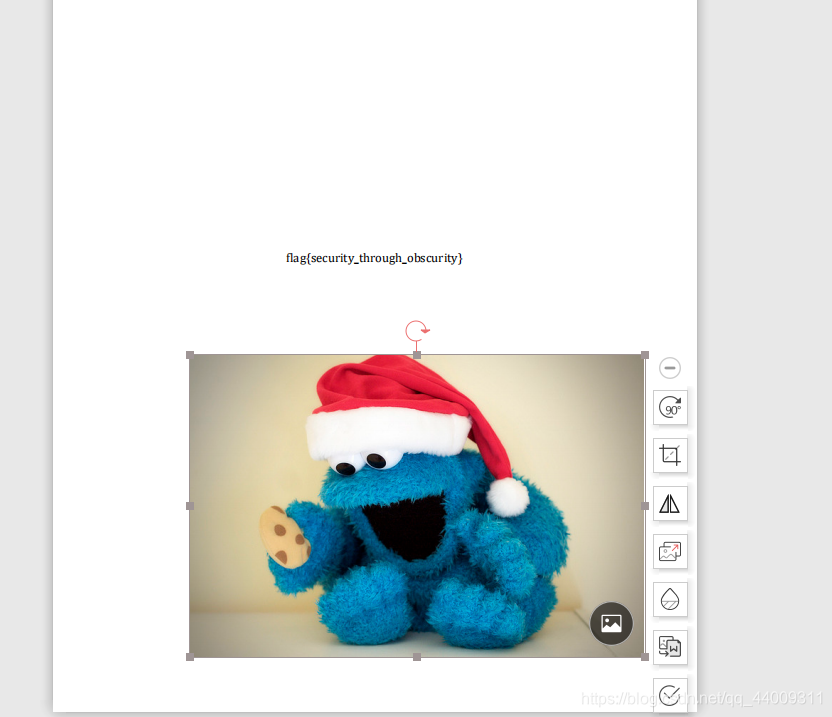Select the crop image tool
Viewport: 832px width, 717px height.
[x=670, y=455]
